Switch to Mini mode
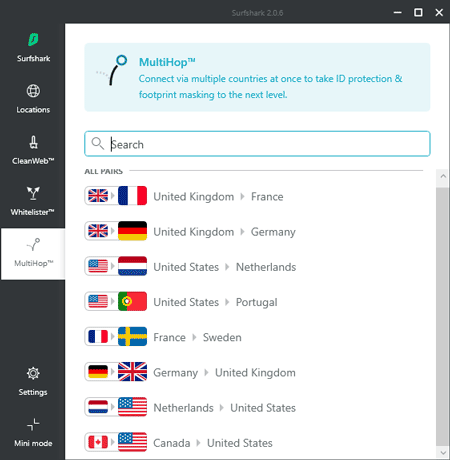 (33, 432)
